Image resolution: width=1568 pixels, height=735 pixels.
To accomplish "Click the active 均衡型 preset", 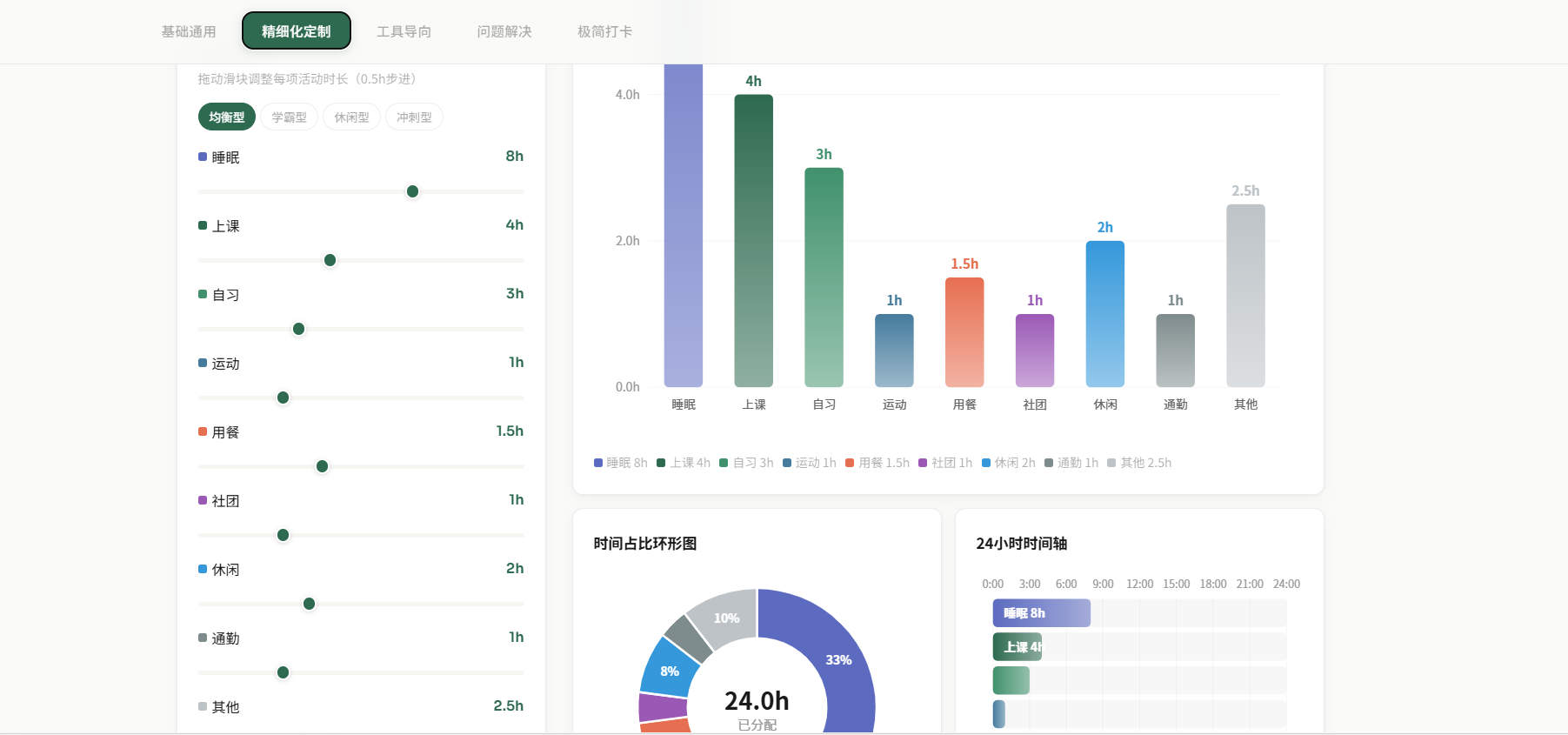I will (227, 117).
